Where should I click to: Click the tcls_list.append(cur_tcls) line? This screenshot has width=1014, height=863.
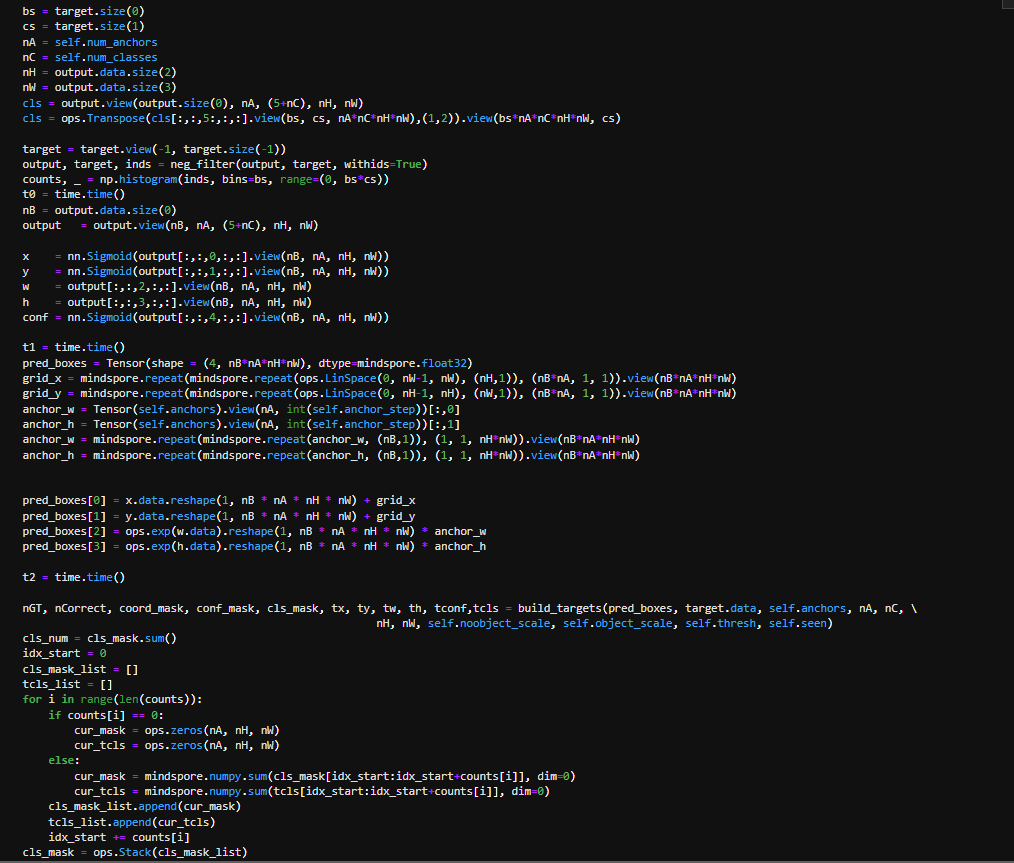131,822
